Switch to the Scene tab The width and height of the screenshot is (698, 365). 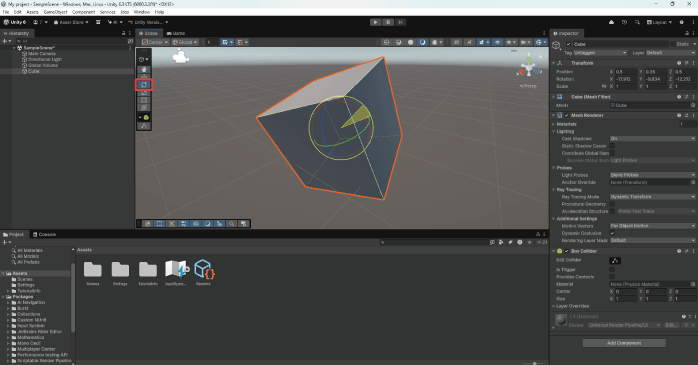[148, 33]
